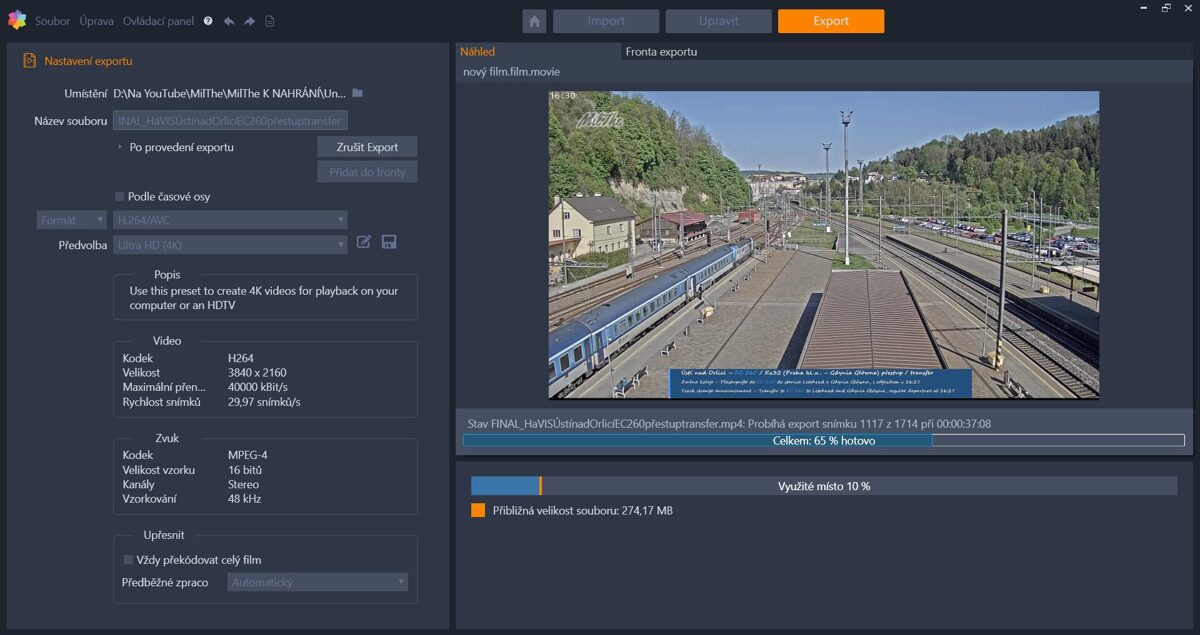Click the frame rate value 29,97 snímků/s
Image resolution: width=1200 pixels, height=635 pixels.
pyautogui.click(x=264, y=402)
